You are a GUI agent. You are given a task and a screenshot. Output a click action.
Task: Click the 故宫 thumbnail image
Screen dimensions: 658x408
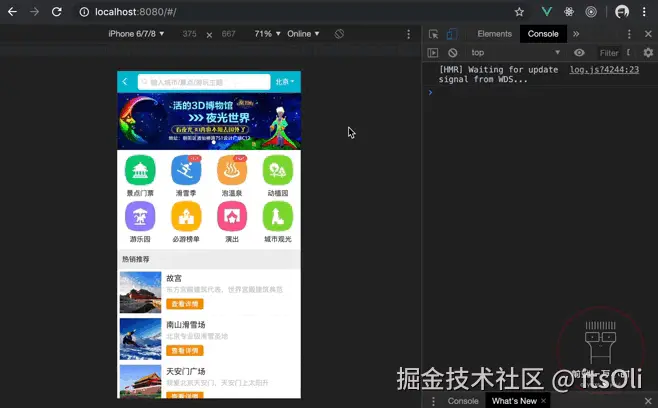(140, 292)
